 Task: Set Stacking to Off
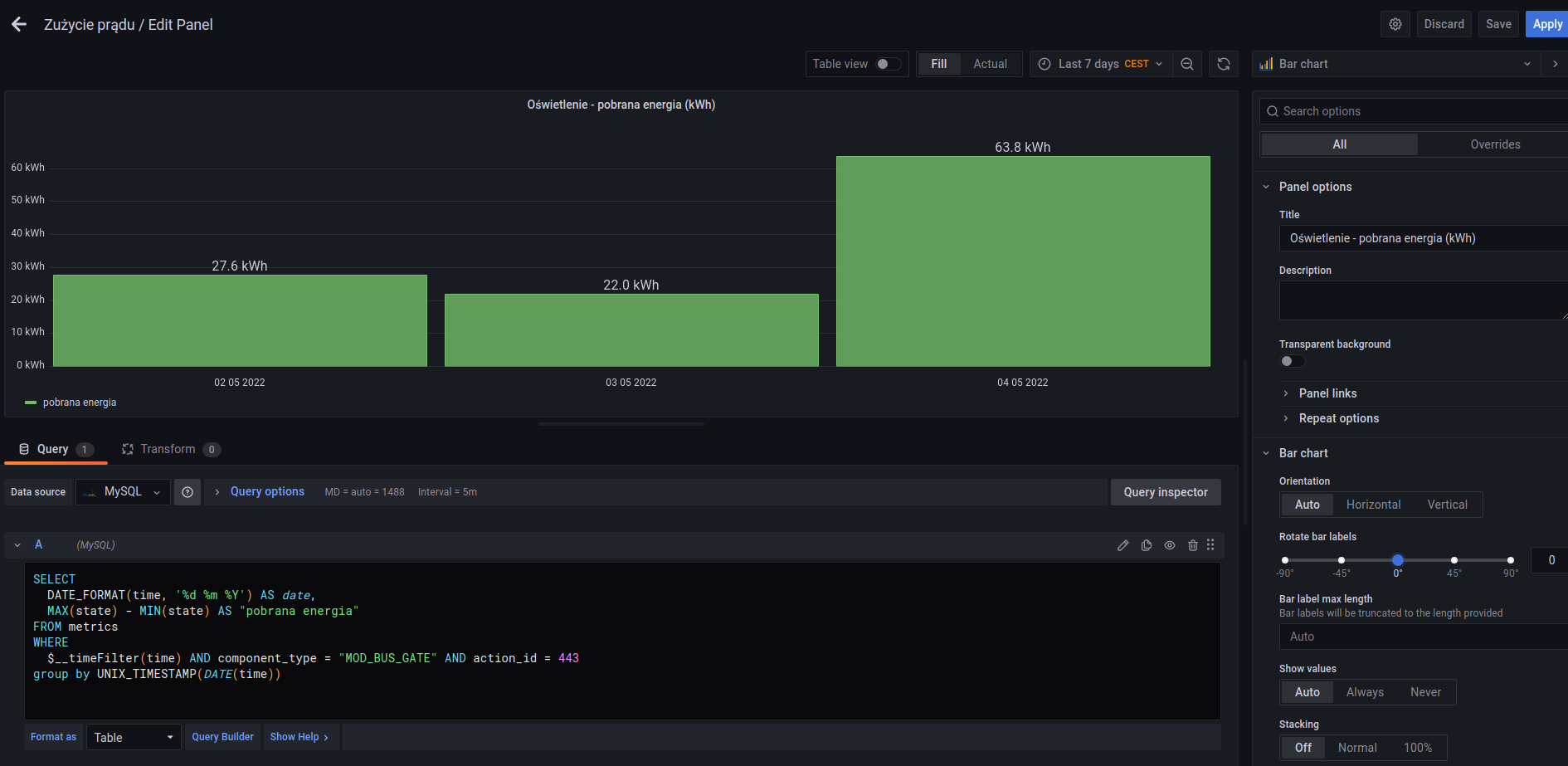[x=1303, y=748]
